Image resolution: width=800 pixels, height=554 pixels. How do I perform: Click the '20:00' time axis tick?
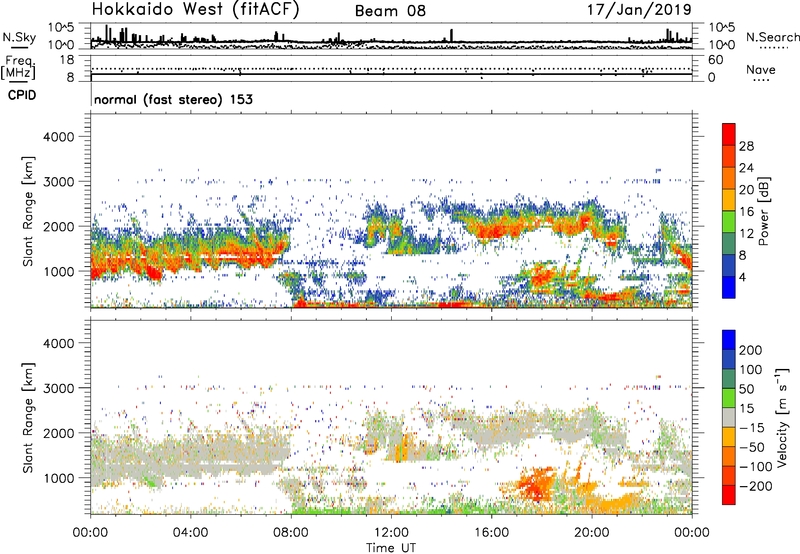click(592, 533)
